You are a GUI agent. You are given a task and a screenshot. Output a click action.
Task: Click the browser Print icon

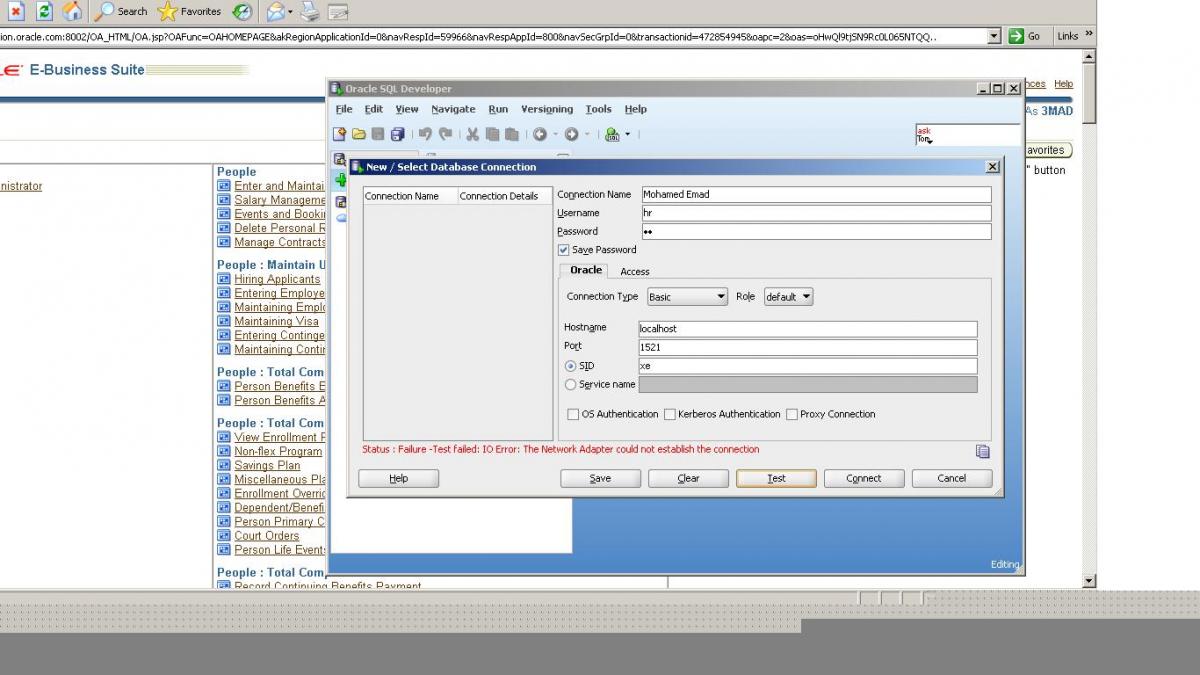point(310,12)
